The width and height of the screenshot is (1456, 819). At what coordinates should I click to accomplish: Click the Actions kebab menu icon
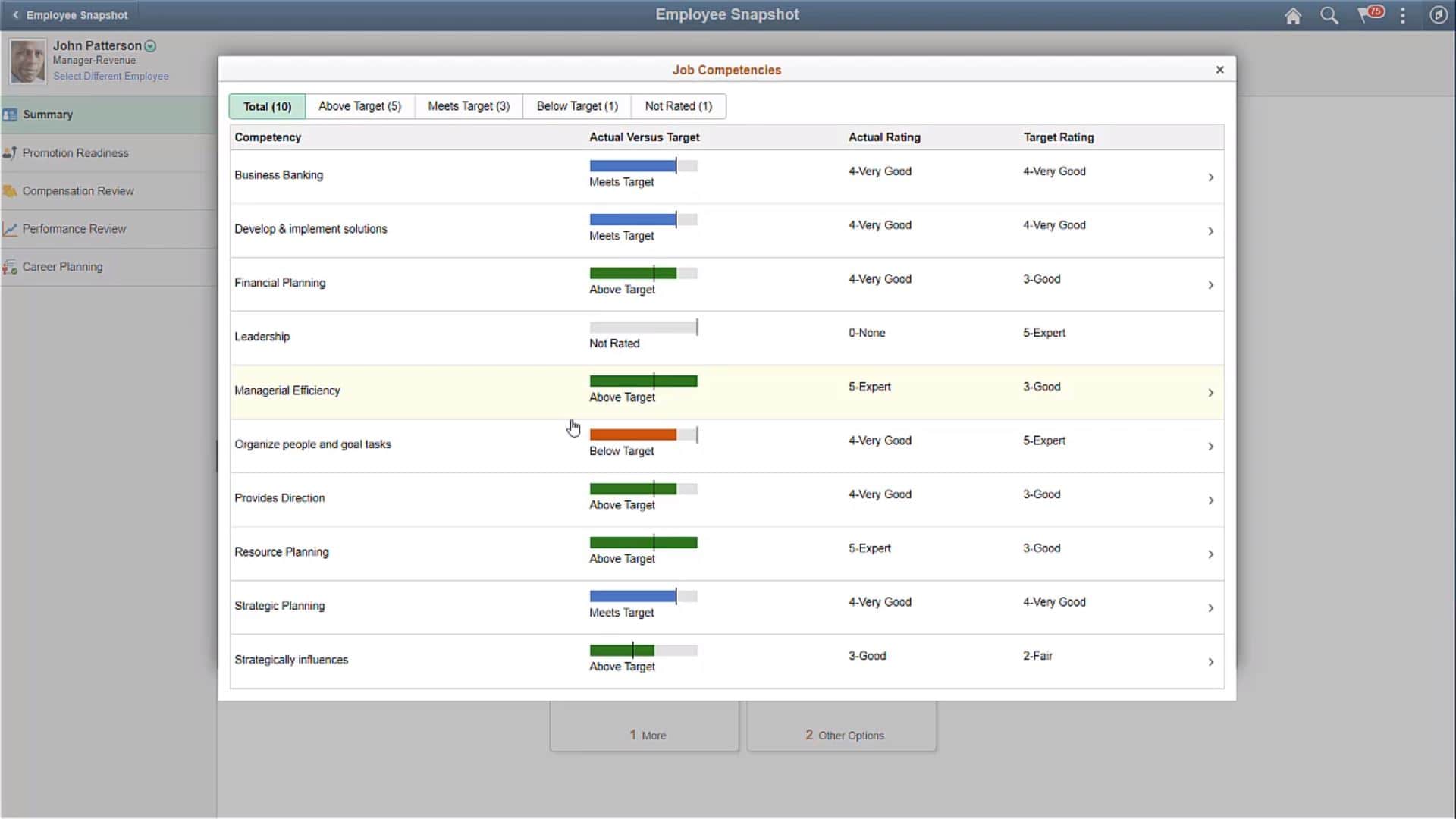point(1402,15)
